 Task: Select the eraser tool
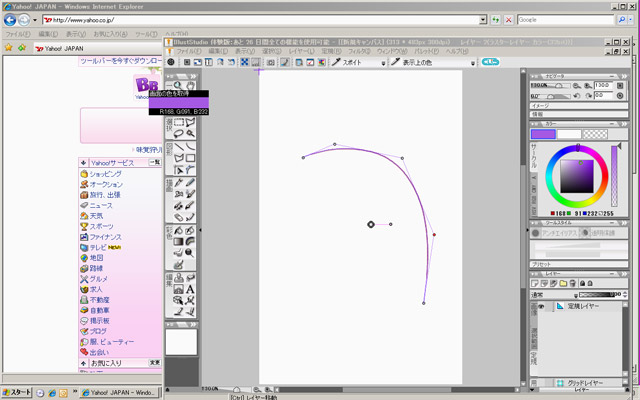[x=179, y=217]
